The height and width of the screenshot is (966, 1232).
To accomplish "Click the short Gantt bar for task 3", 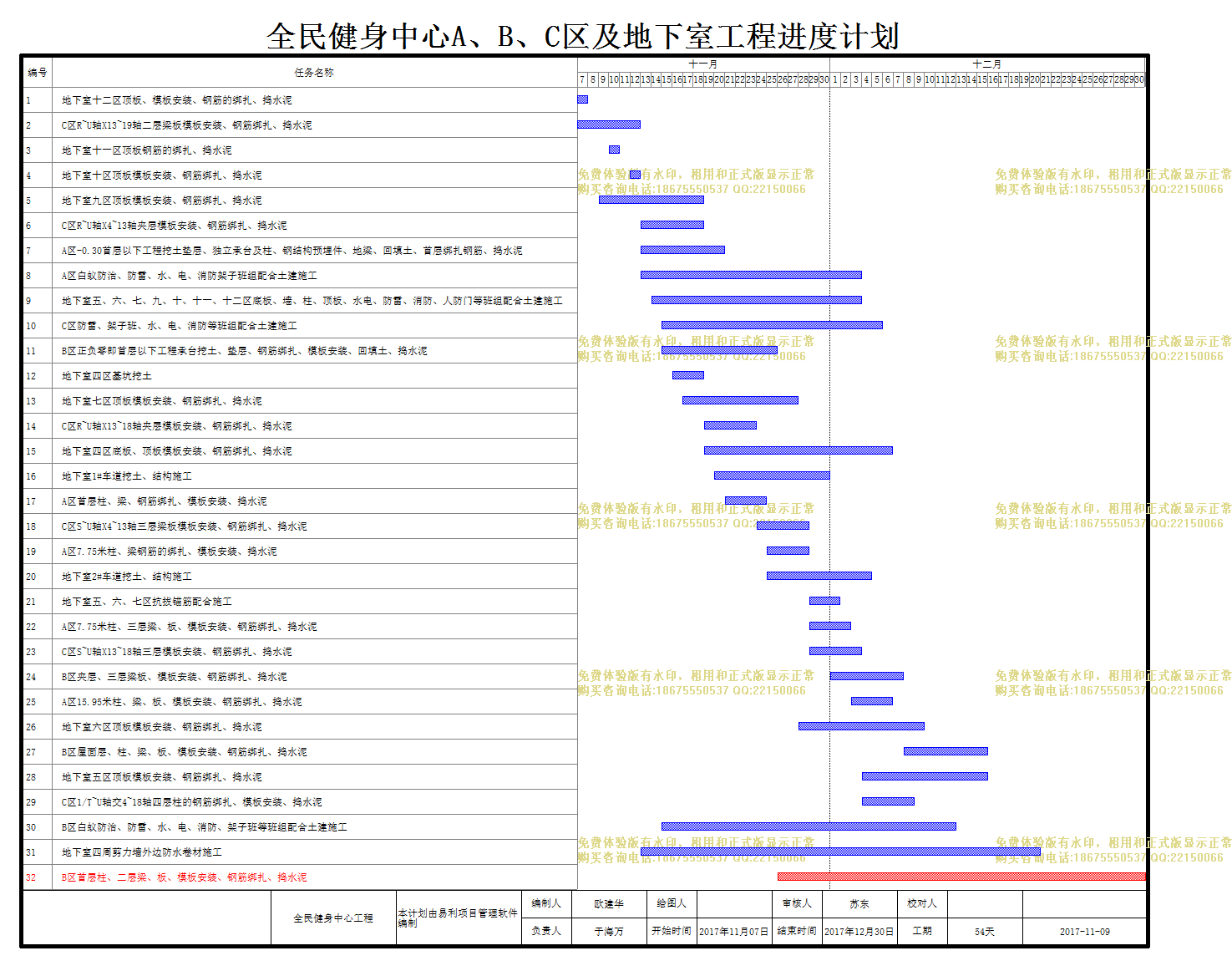I will [x=614, y=150].
